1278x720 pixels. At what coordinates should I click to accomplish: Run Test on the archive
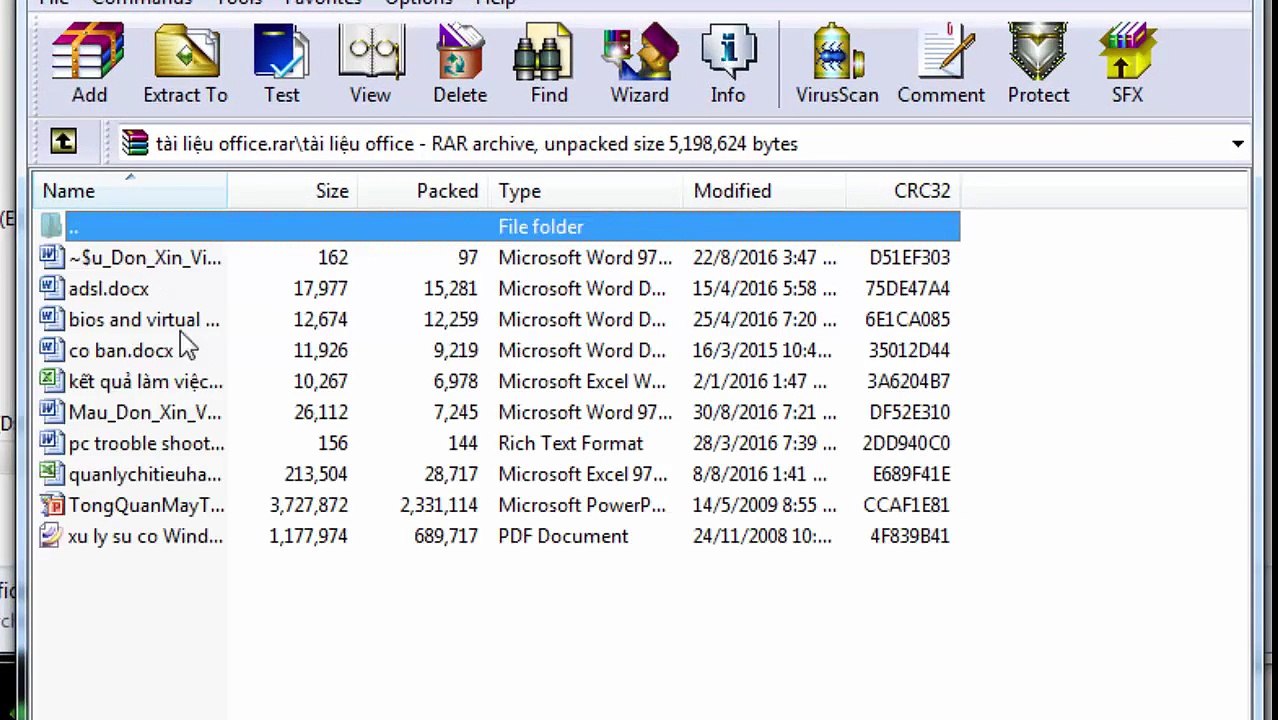click(x=281, y=62)
